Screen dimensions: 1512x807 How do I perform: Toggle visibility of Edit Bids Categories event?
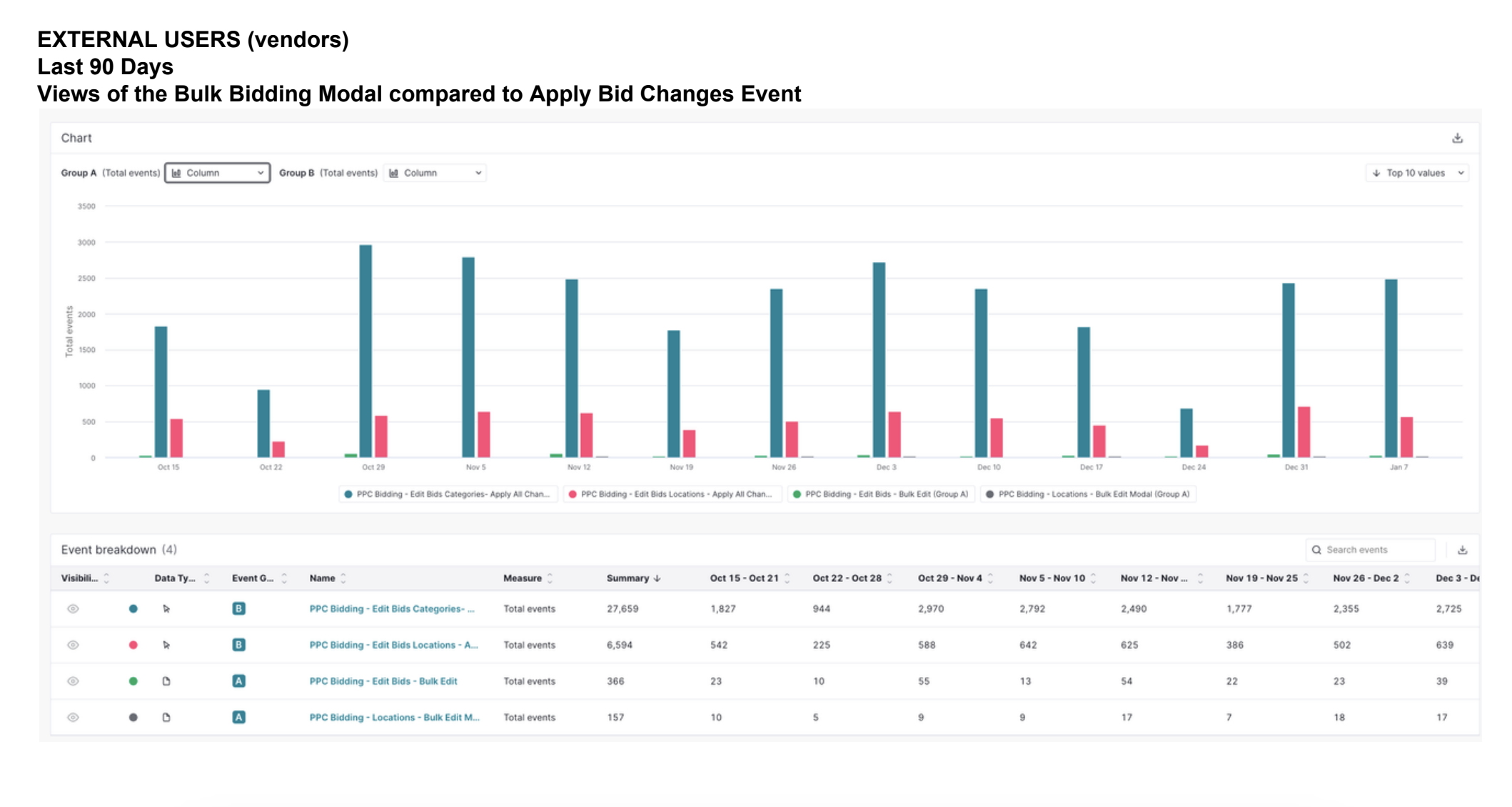(73, 608)
